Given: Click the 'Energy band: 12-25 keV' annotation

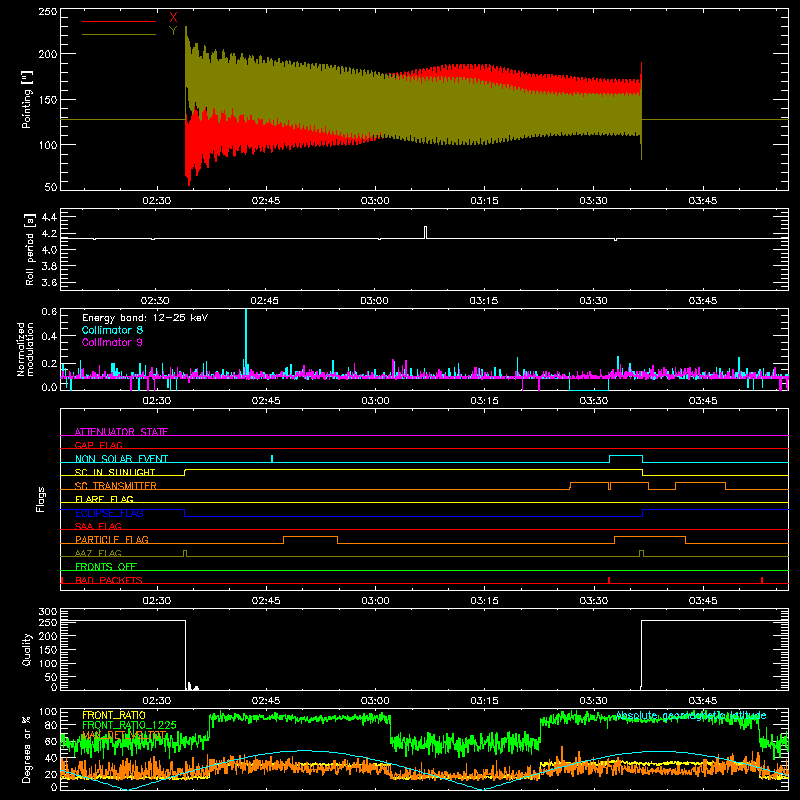Looking at the screenshot, I should (145, 318).
